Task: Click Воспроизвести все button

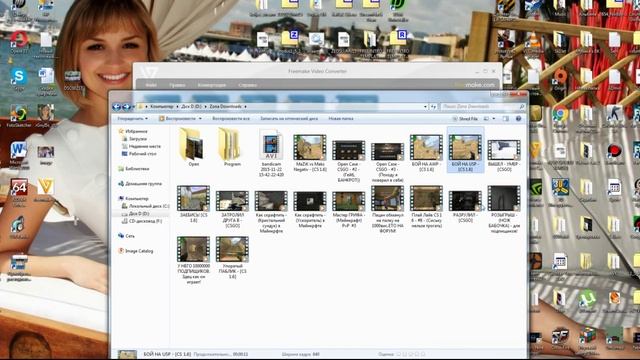Action: click(231, 119)
